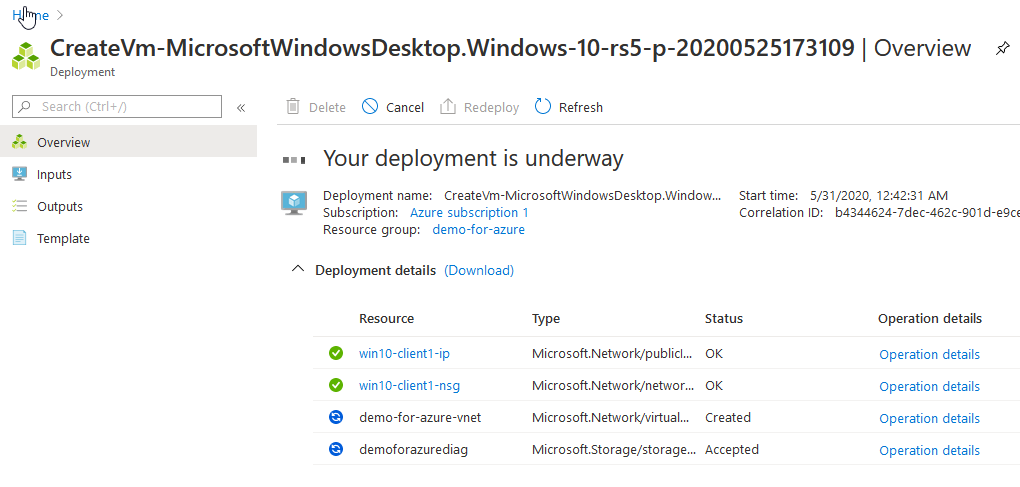
Task: Refresh the deployment overview
Action: 569,107
